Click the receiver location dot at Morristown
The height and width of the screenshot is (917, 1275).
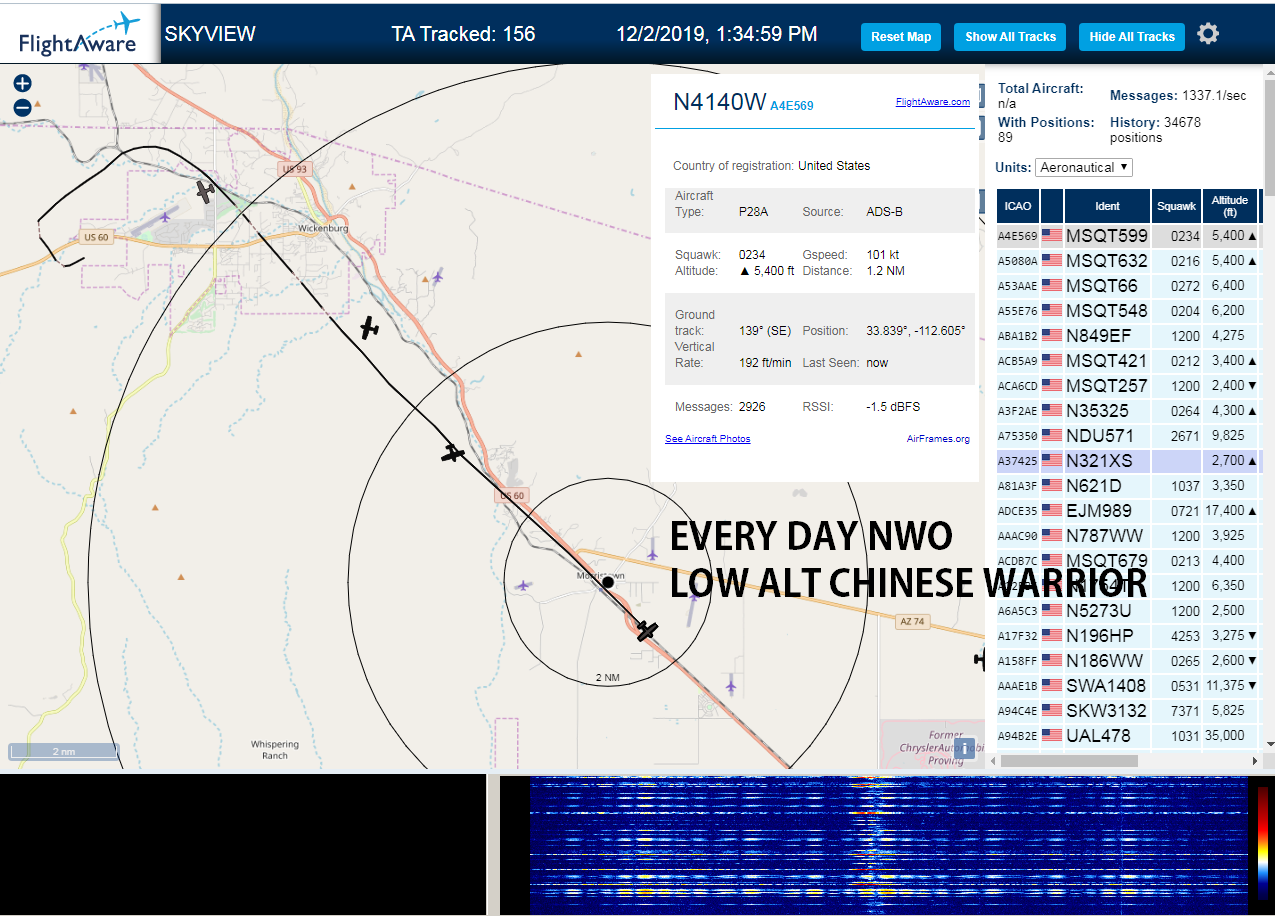(x=607, y=582)
